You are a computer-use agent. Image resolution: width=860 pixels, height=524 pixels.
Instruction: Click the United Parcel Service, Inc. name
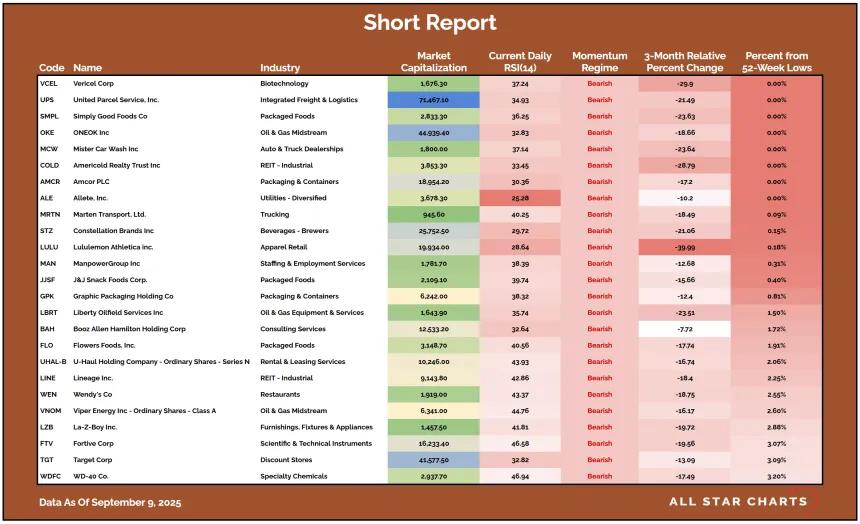coord(116,100)
